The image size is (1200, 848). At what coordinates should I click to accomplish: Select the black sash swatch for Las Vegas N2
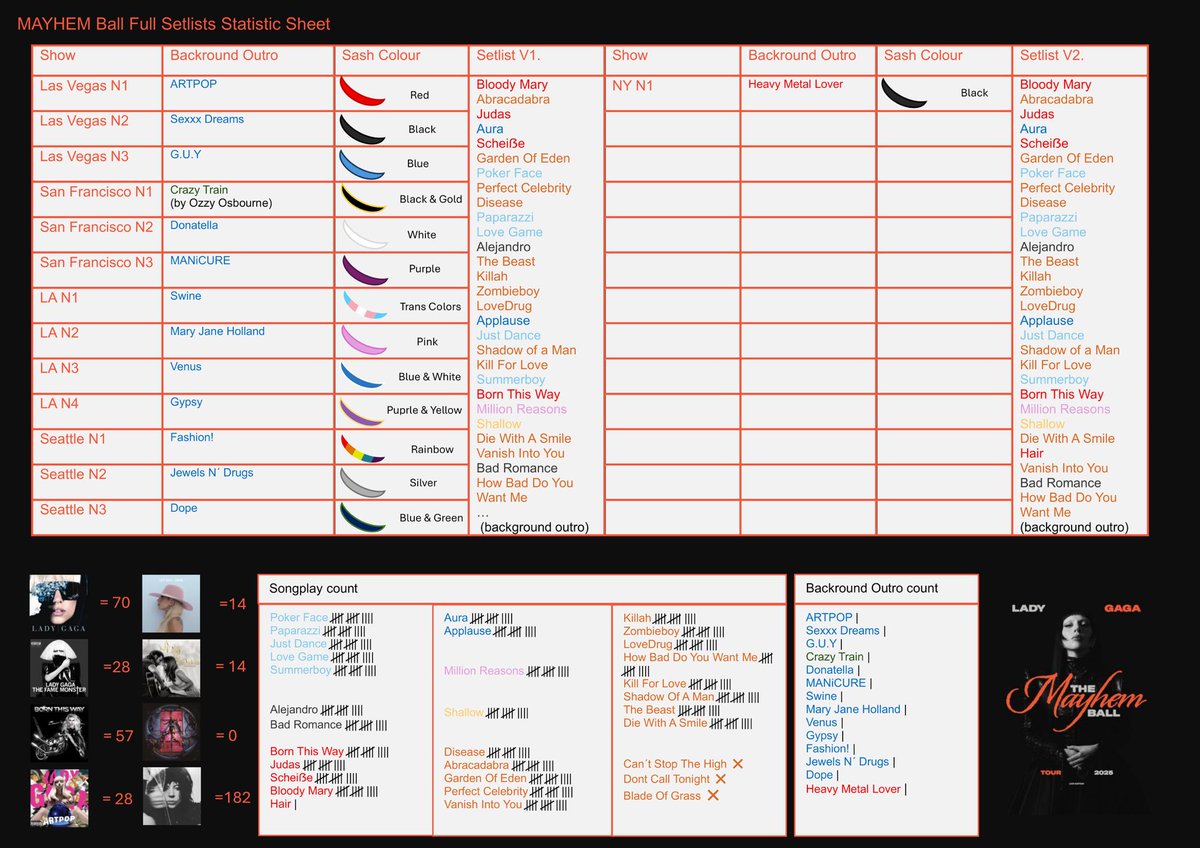coord(363,129)
